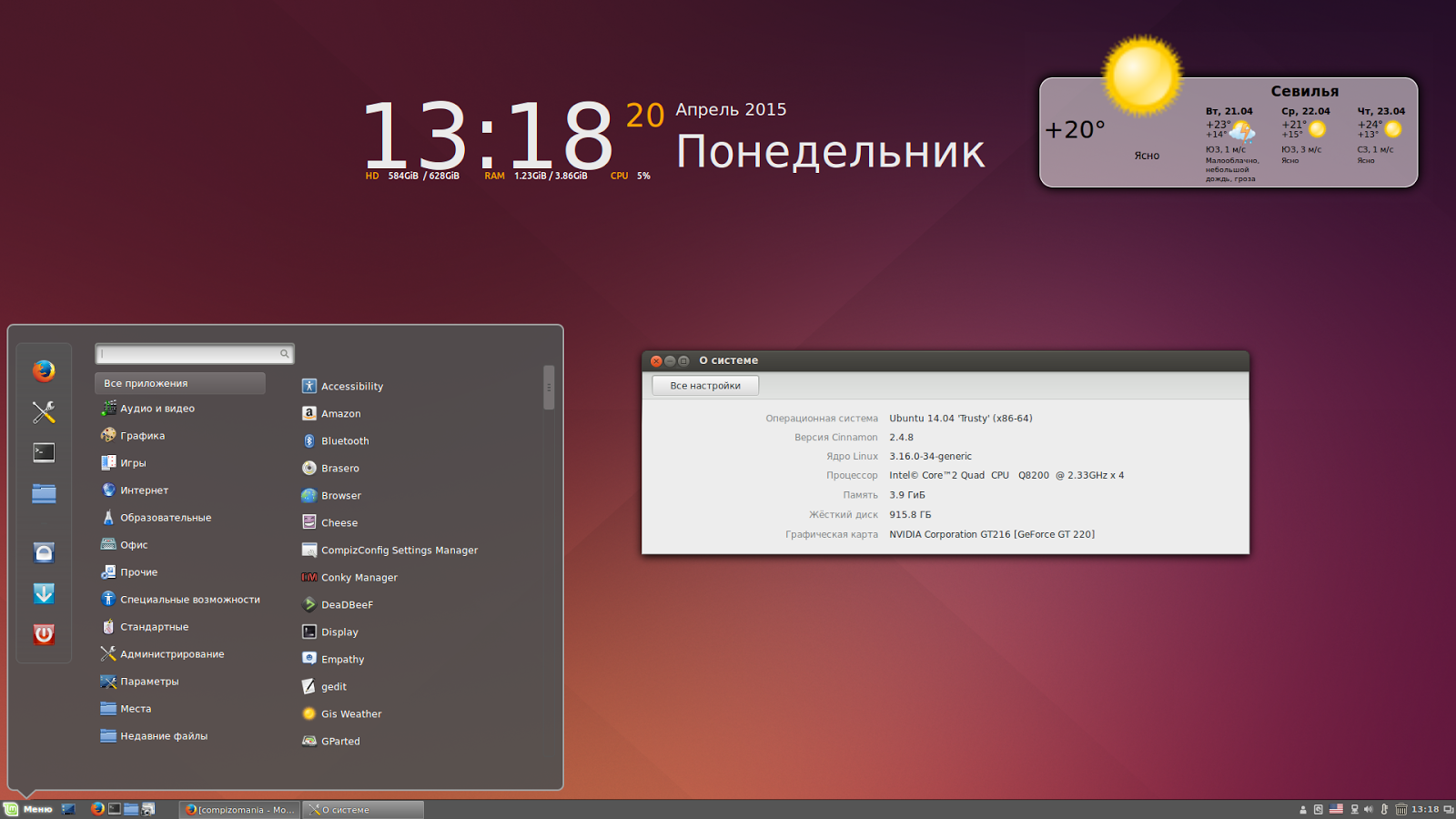Select the Все приложения category

pyautogui.click(x=180, y=383)
